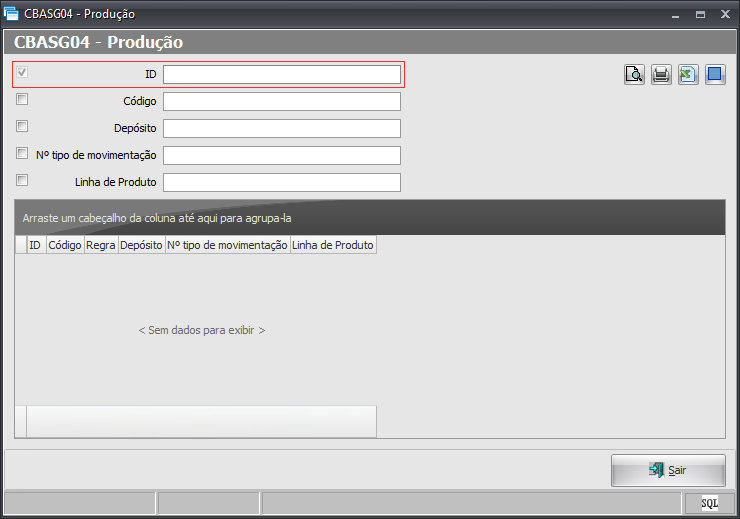Export grid using the Excel icon
The height and width of the screenshot is (519, 740).
click(x=688, y=75)
